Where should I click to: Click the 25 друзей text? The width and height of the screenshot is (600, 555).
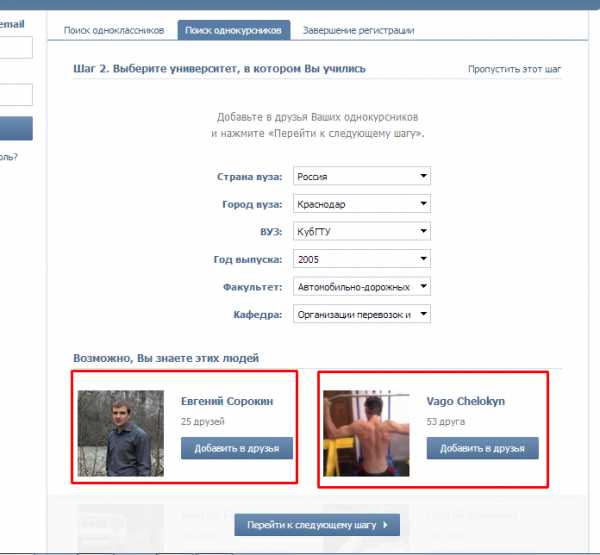tap(202, 421)
